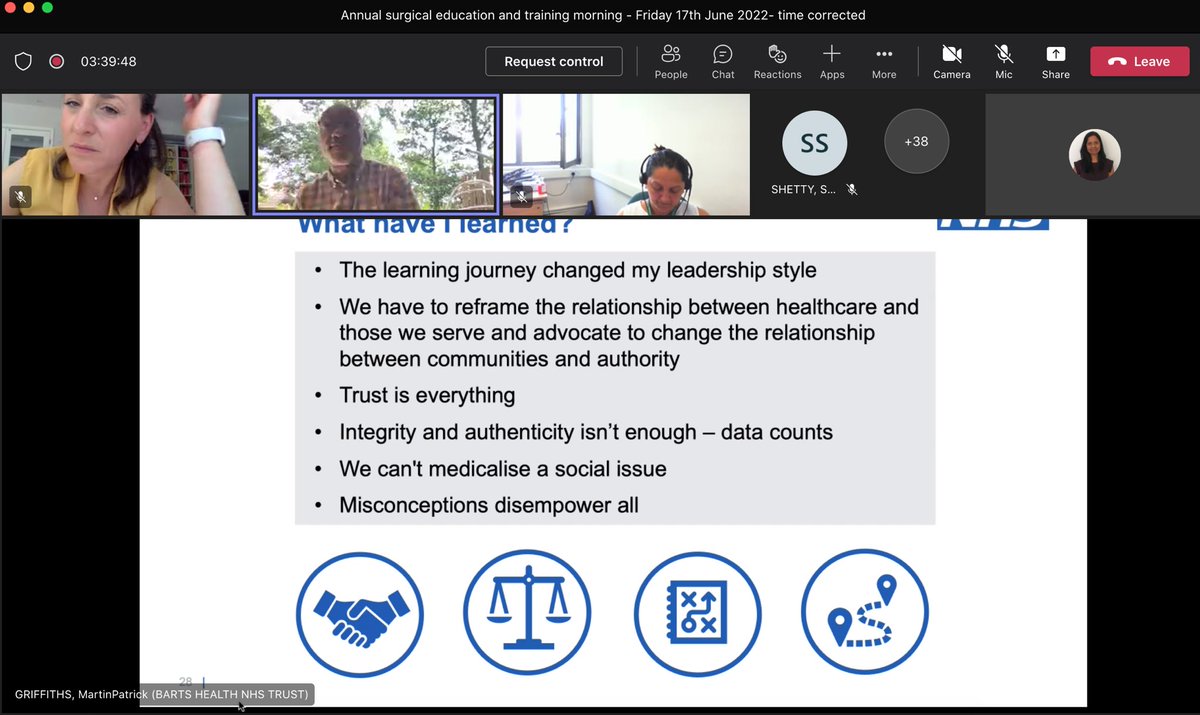1200x715 pixels.
Task: Click the self-view profile picture tile
Action: [1094, 155]
